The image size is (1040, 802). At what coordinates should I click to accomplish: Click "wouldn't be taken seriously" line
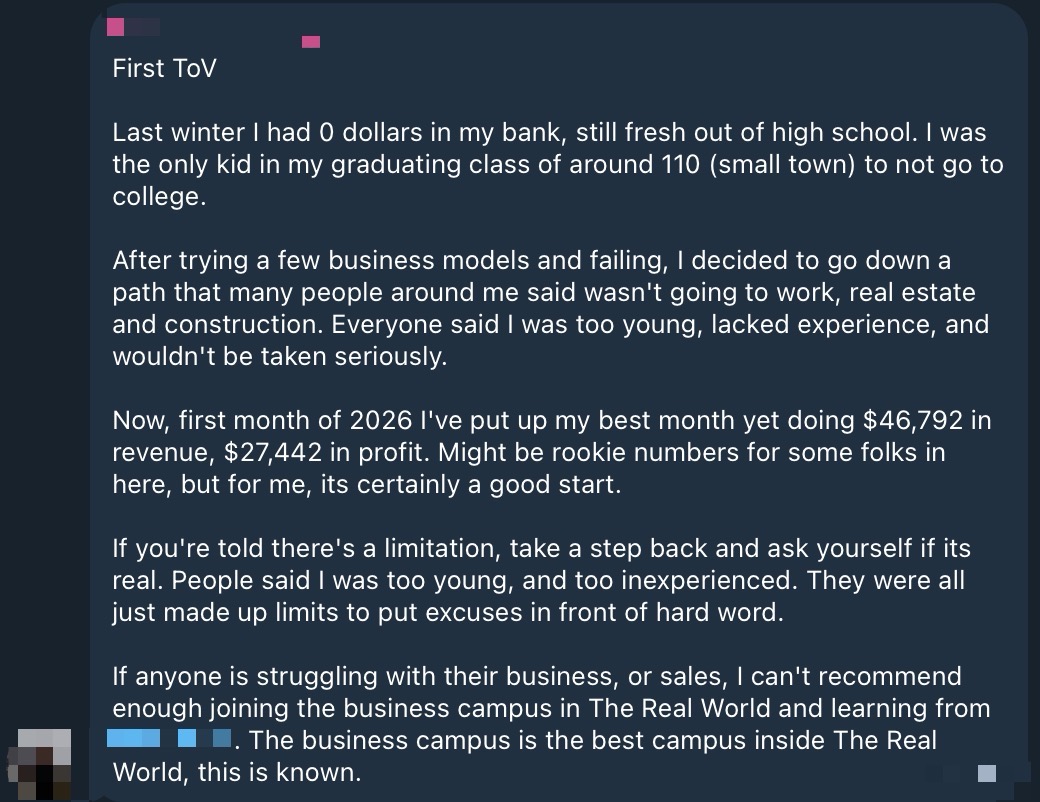tap(279, 357)
